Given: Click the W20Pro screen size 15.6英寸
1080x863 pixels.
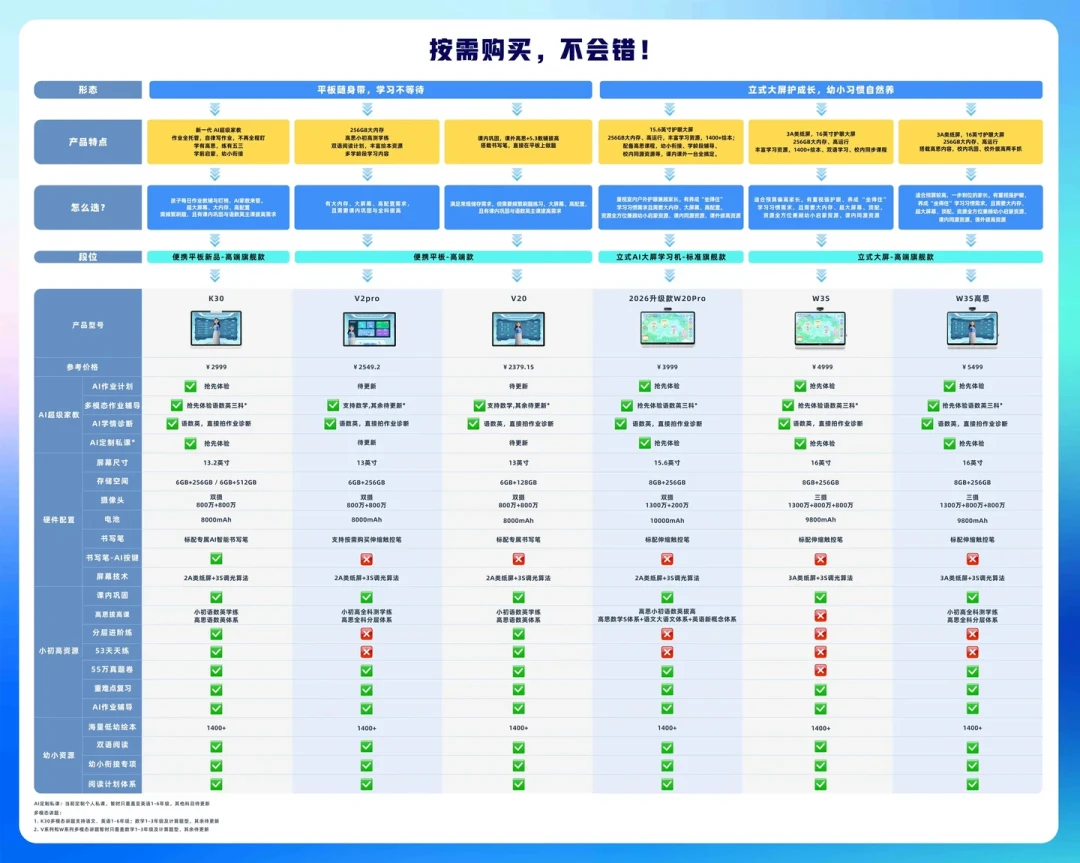Looking at the screenshot, I should 667,463.
